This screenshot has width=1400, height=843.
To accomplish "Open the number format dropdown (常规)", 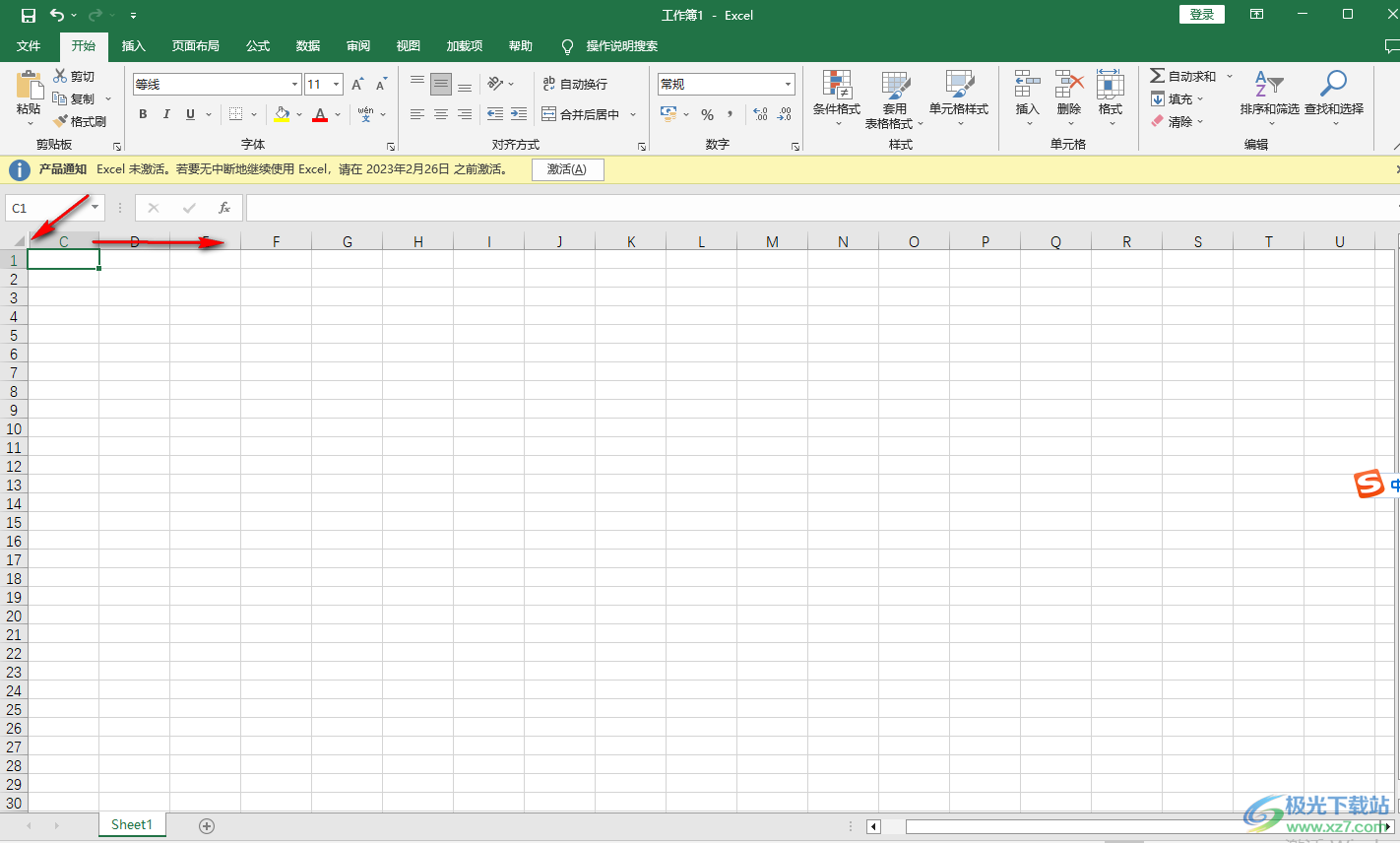I will (788, 85).
